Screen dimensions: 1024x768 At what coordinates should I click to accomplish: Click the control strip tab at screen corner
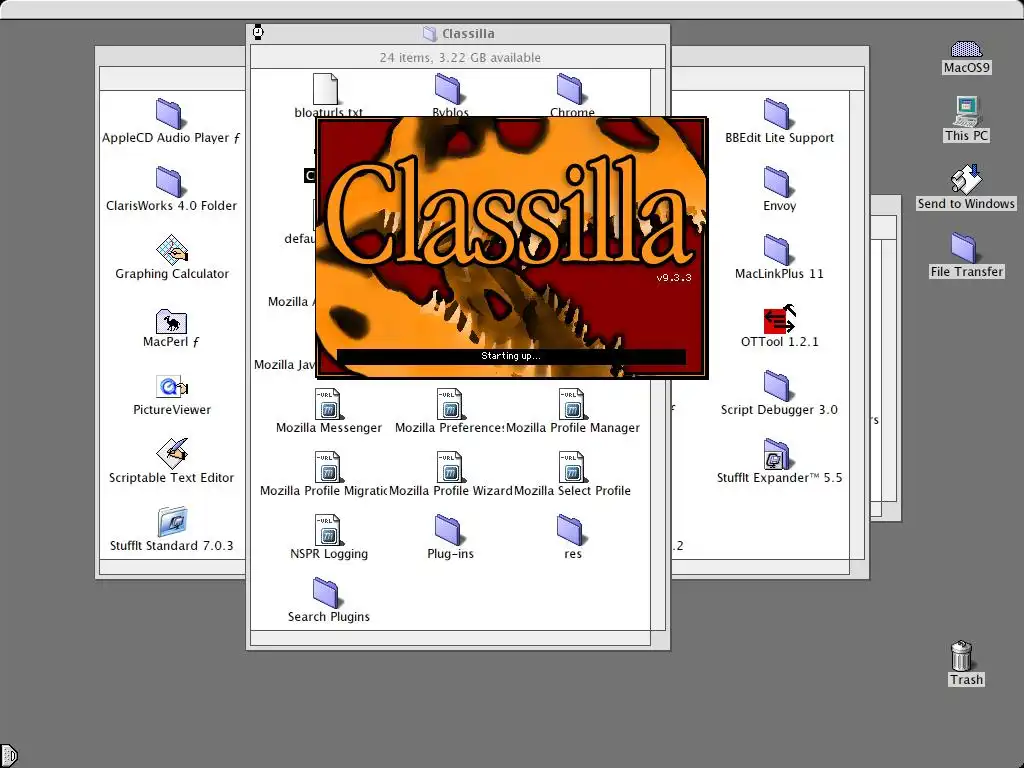[8, 756]
